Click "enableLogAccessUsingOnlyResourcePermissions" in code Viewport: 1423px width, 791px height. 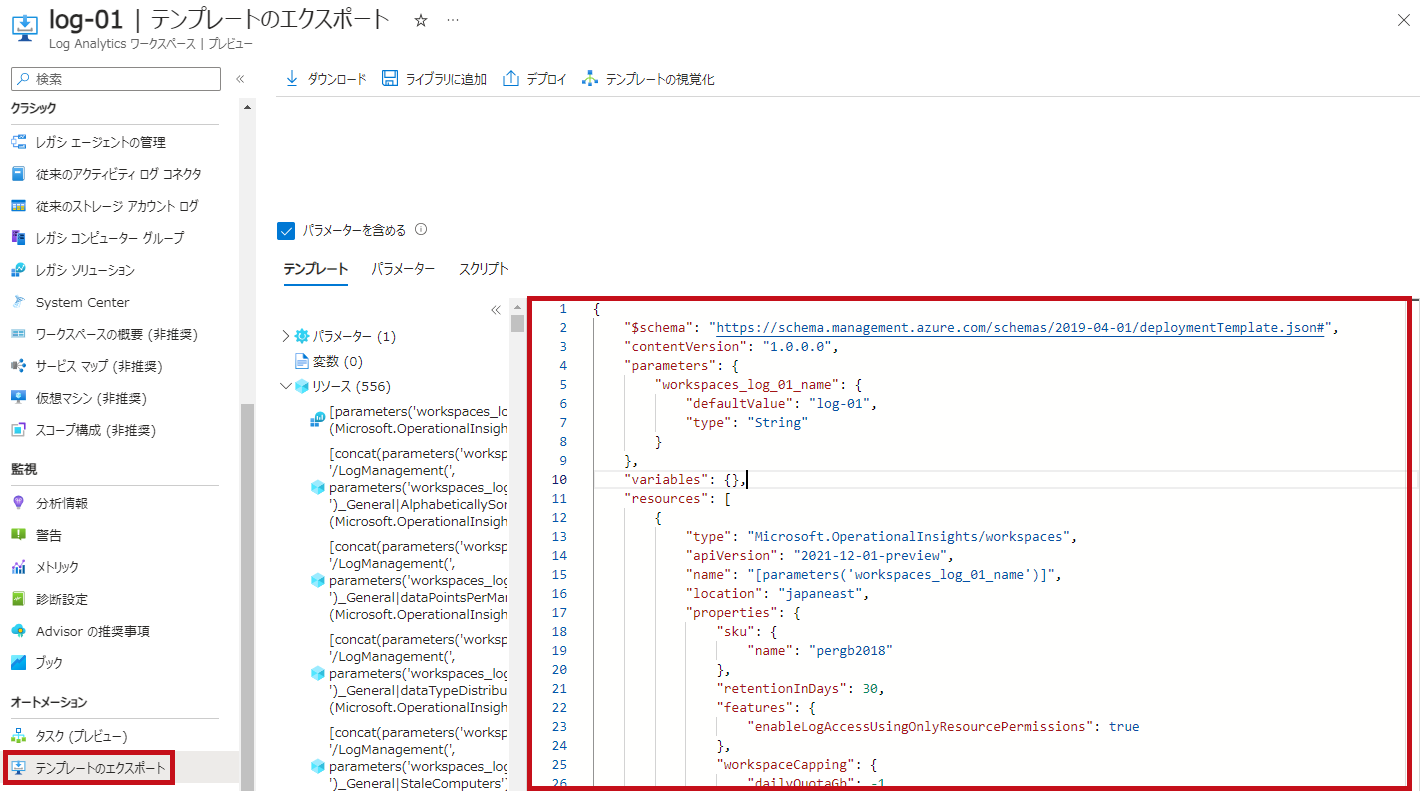click(924, 727)
